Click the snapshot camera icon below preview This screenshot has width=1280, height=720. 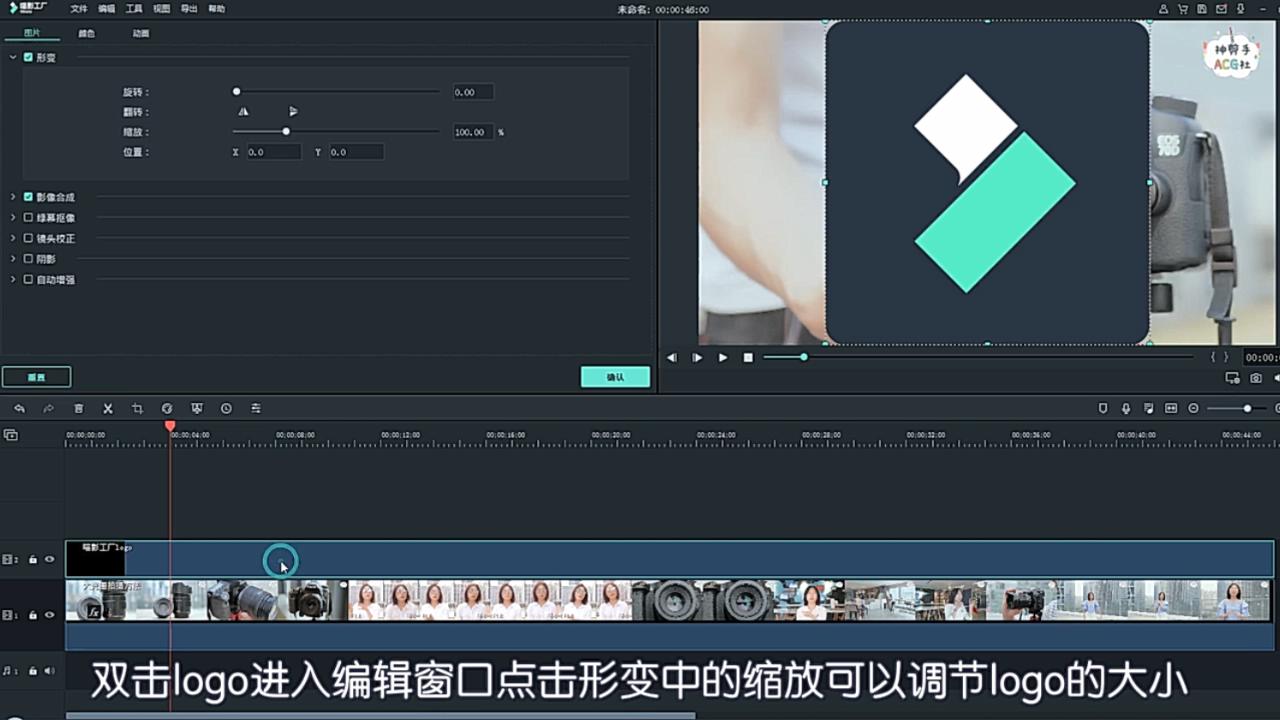coord(1256,378)
